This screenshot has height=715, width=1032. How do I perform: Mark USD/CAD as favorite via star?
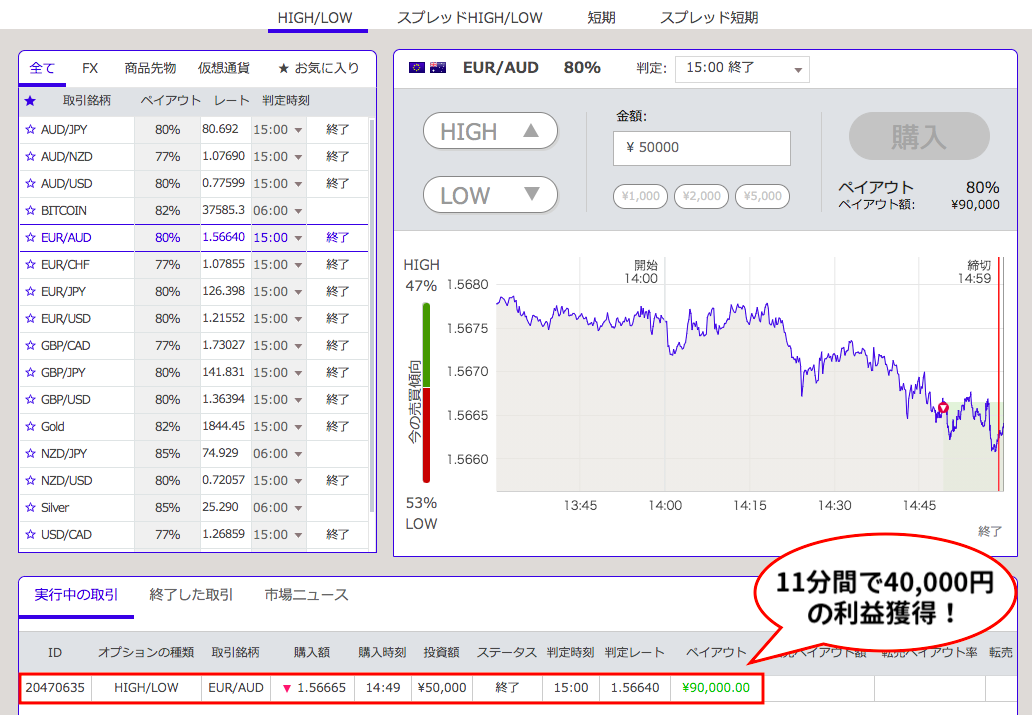[x=30, y=535]
